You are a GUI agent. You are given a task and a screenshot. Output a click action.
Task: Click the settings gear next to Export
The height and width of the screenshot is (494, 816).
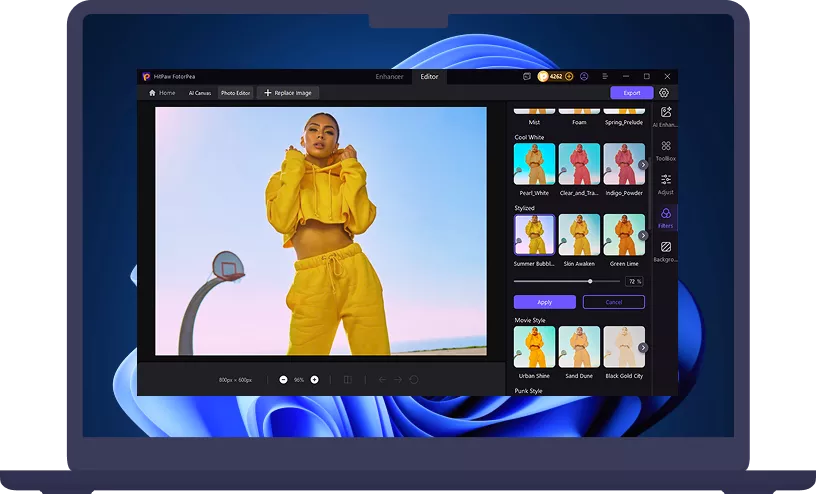coord(664,93)
